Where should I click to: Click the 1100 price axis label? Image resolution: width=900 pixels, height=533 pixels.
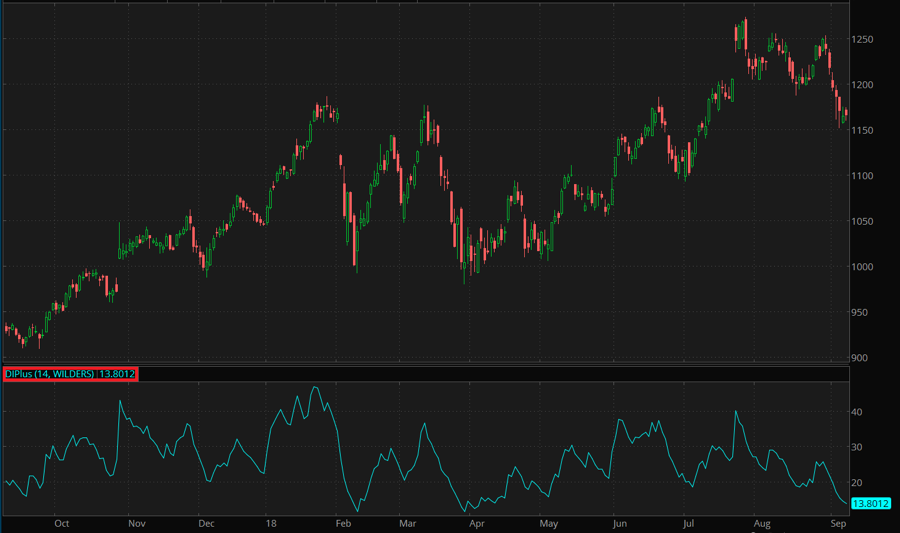864,176
